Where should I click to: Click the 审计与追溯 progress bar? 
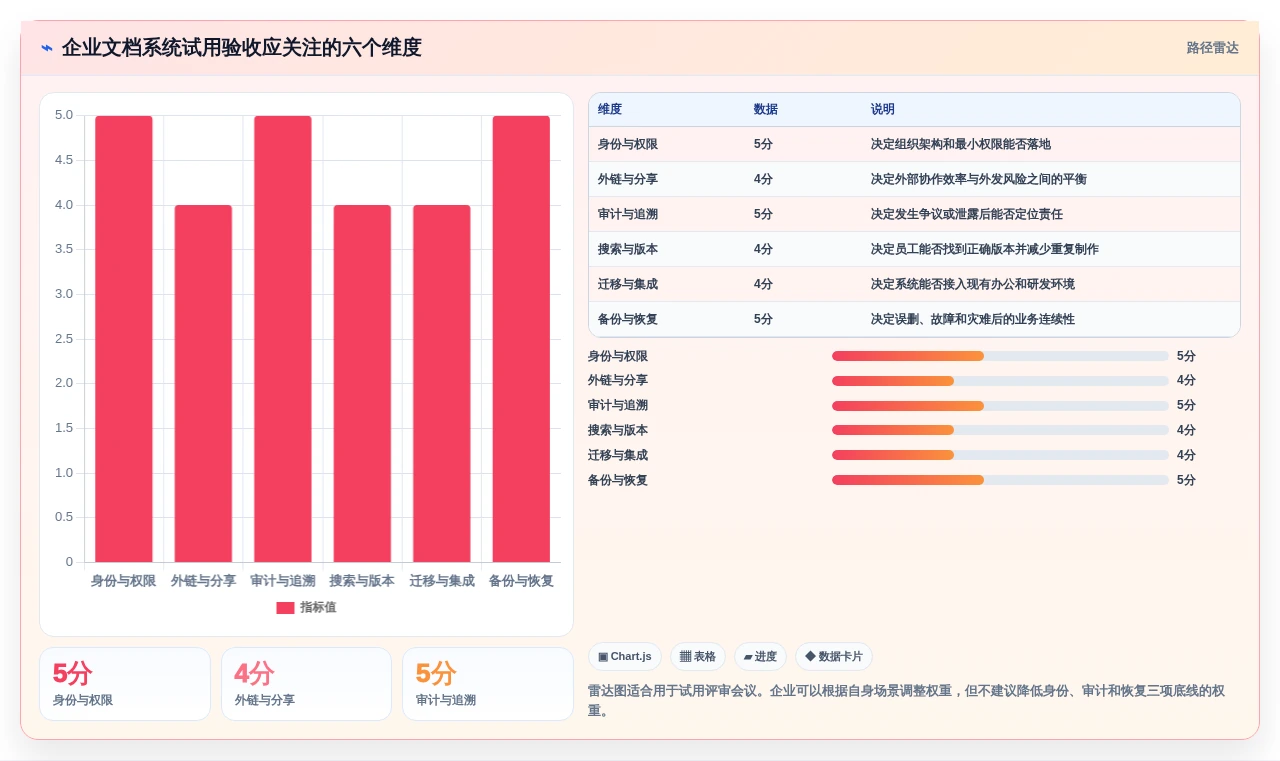1000,405
